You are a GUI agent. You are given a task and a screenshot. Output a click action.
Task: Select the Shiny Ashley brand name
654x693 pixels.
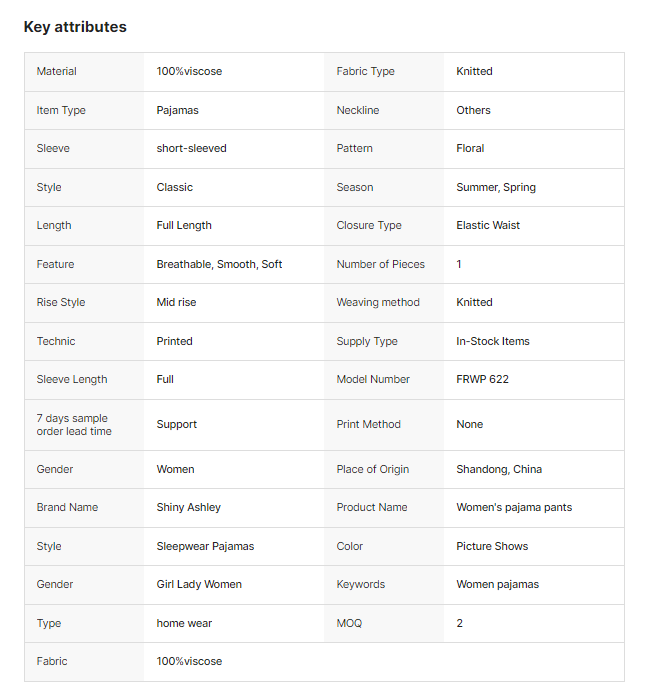pyautogui.click(x=189, y=507)
